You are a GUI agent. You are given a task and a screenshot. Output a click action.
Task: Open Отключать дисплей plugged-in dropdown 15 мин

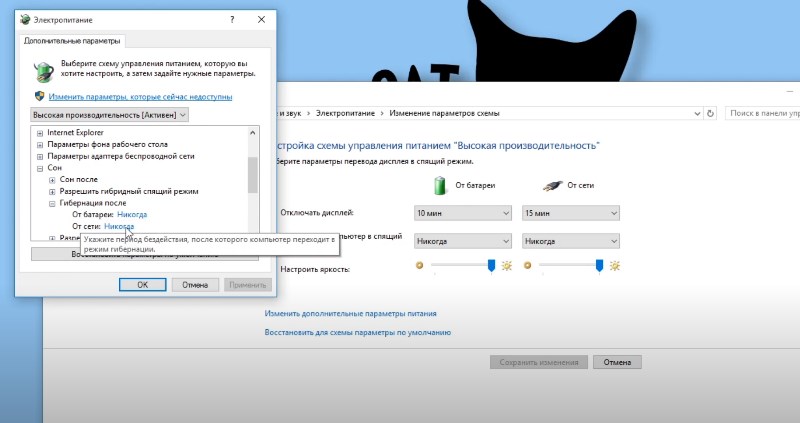coord(571,213)
